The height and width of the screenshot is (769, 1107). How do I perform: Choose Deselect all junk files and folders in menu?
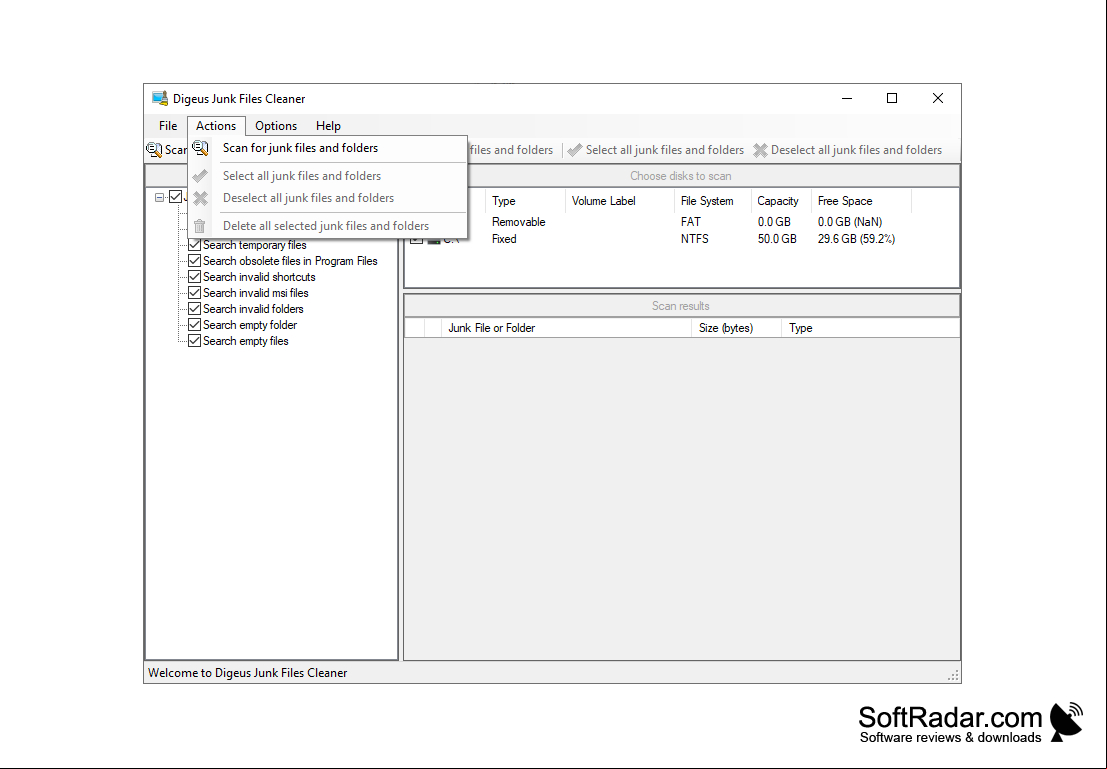pyautogui.click(x=328, y=198)
